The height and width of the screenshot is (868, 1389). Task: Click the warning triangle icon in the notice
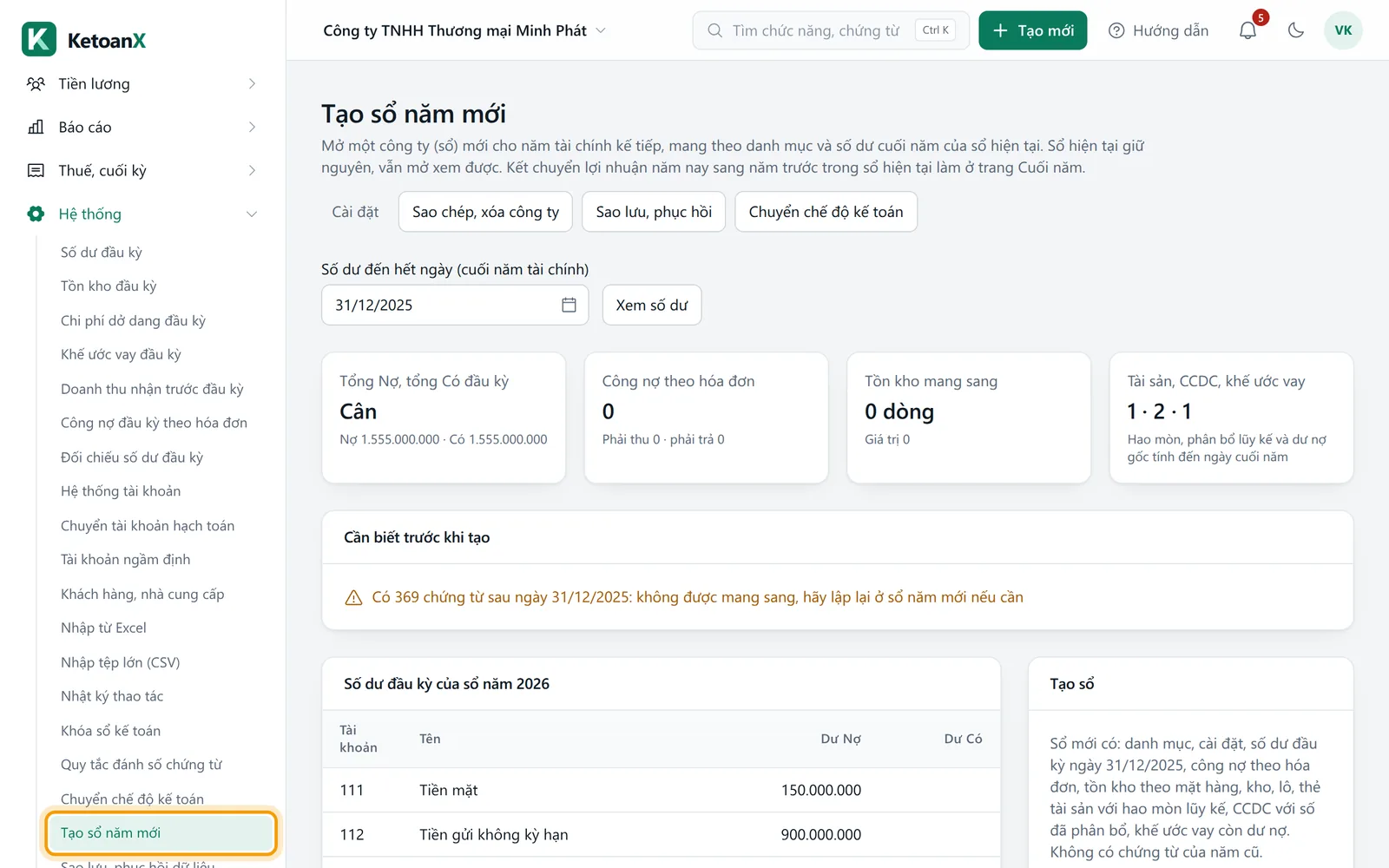[x=353, y=597]
